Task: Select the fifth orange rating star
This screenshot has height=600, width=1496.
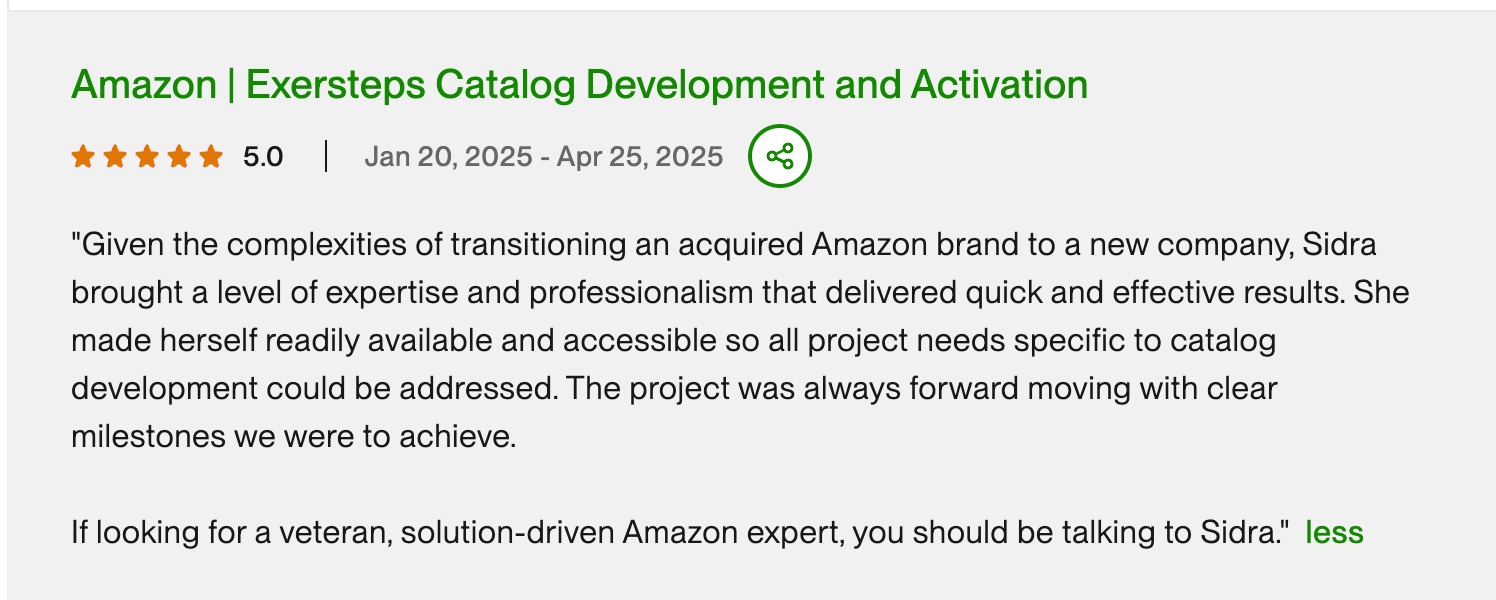Action: (x=211, y=156)
